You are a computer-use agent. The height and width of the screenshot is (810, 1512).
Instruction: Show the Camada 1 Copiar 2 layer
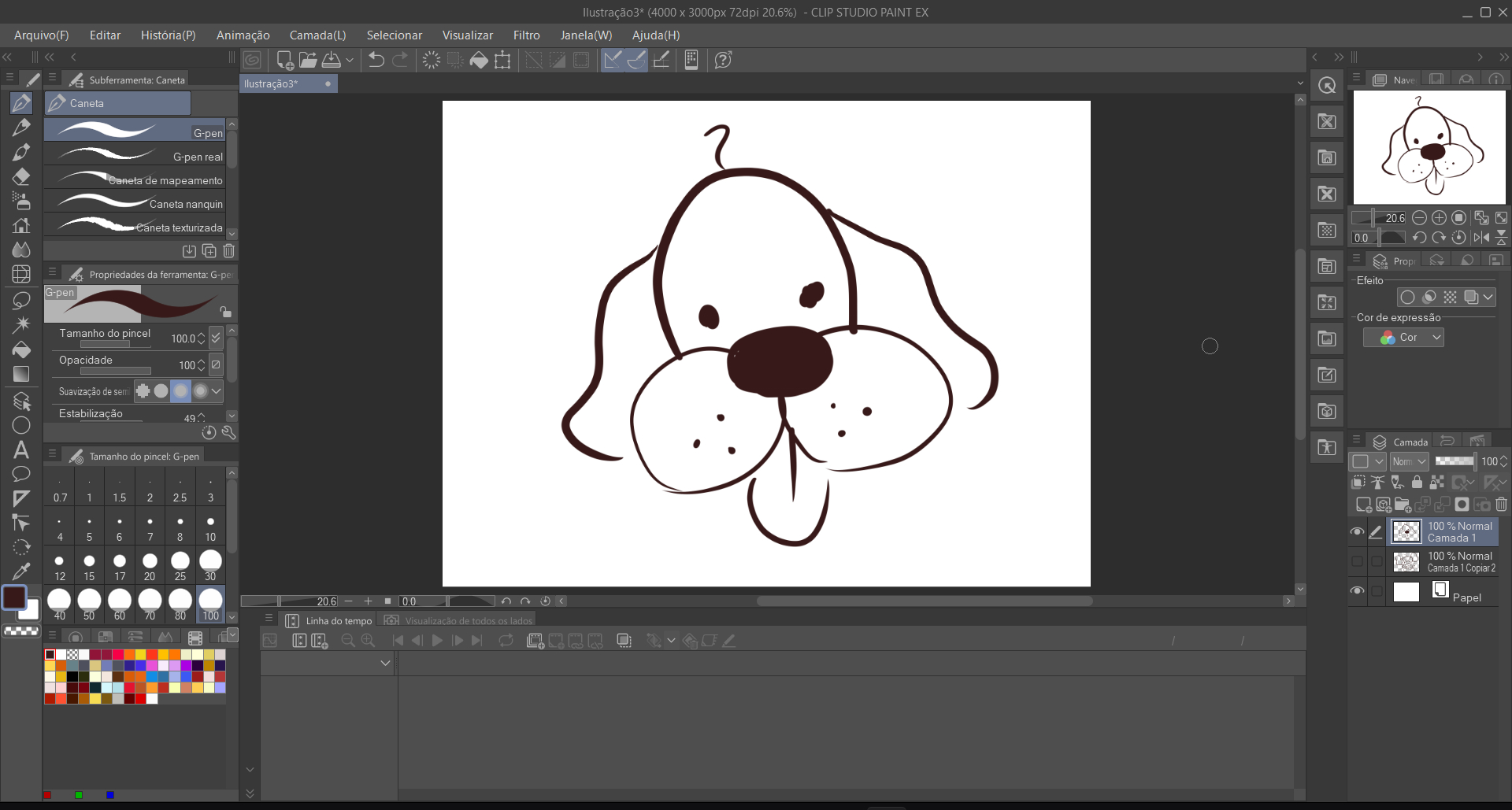click(1357, 562)
